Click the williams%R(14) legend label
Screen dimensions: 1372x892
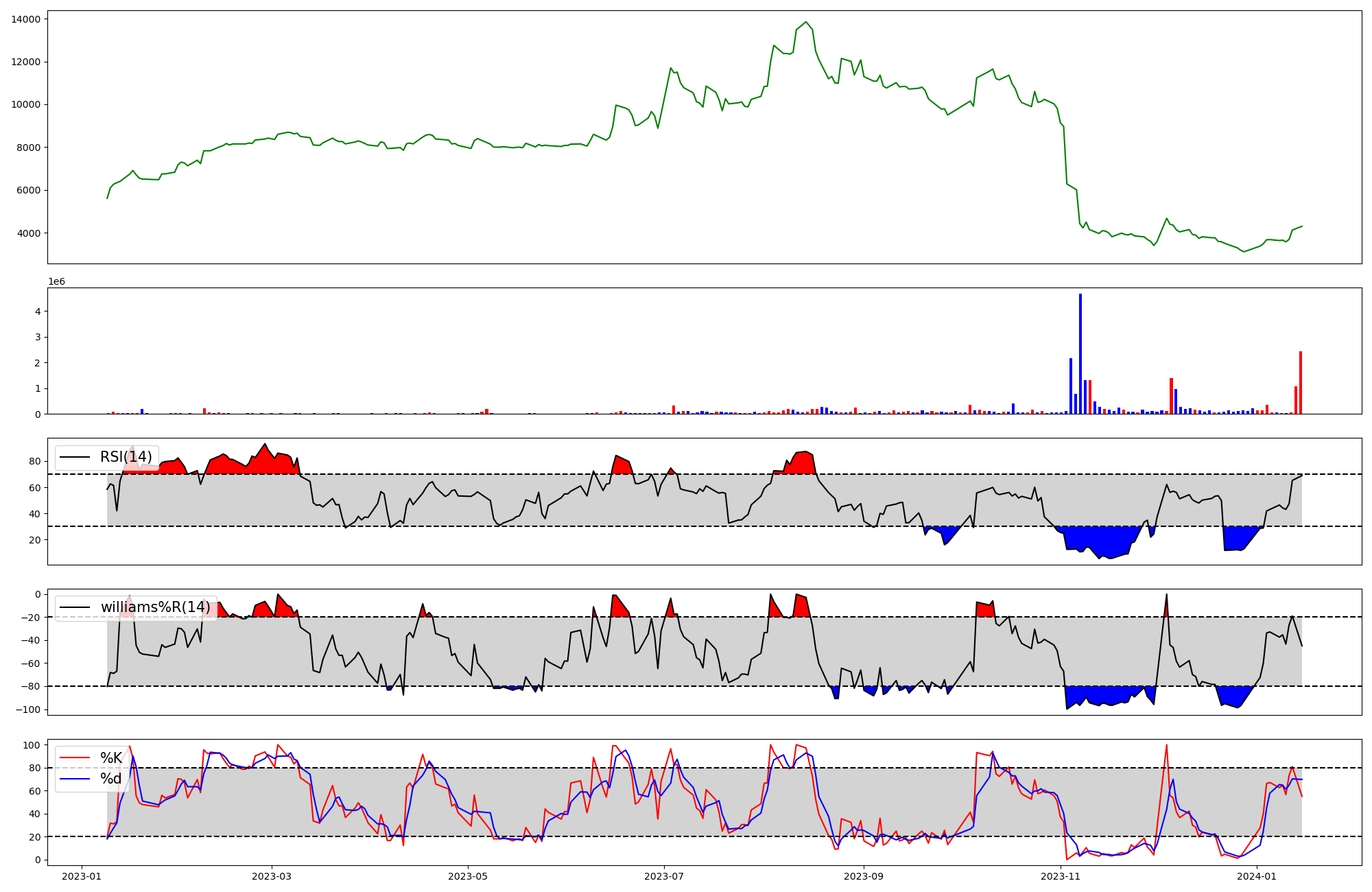point(155,607)
